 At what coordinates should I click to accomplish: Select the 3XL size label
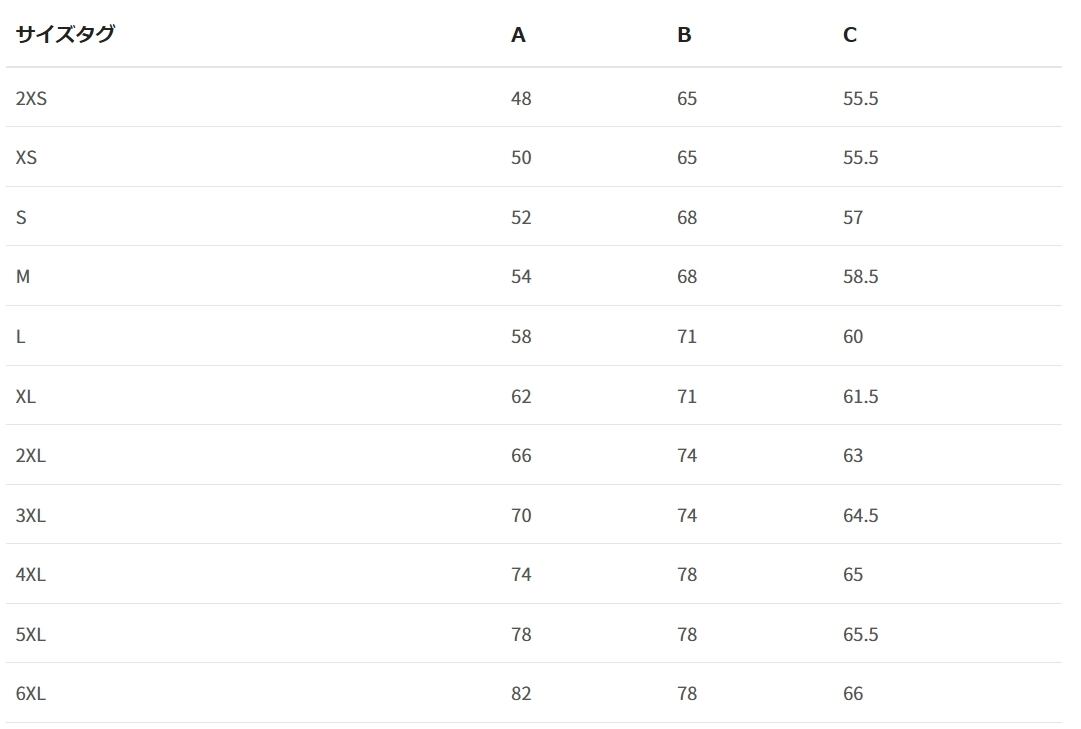point(31,516)
